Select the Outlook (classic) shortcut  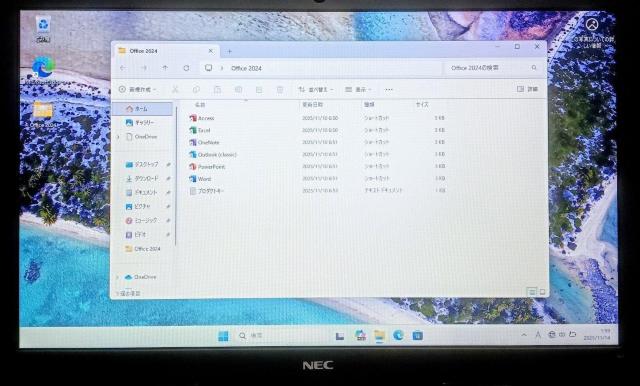click(x=213, y=155)
